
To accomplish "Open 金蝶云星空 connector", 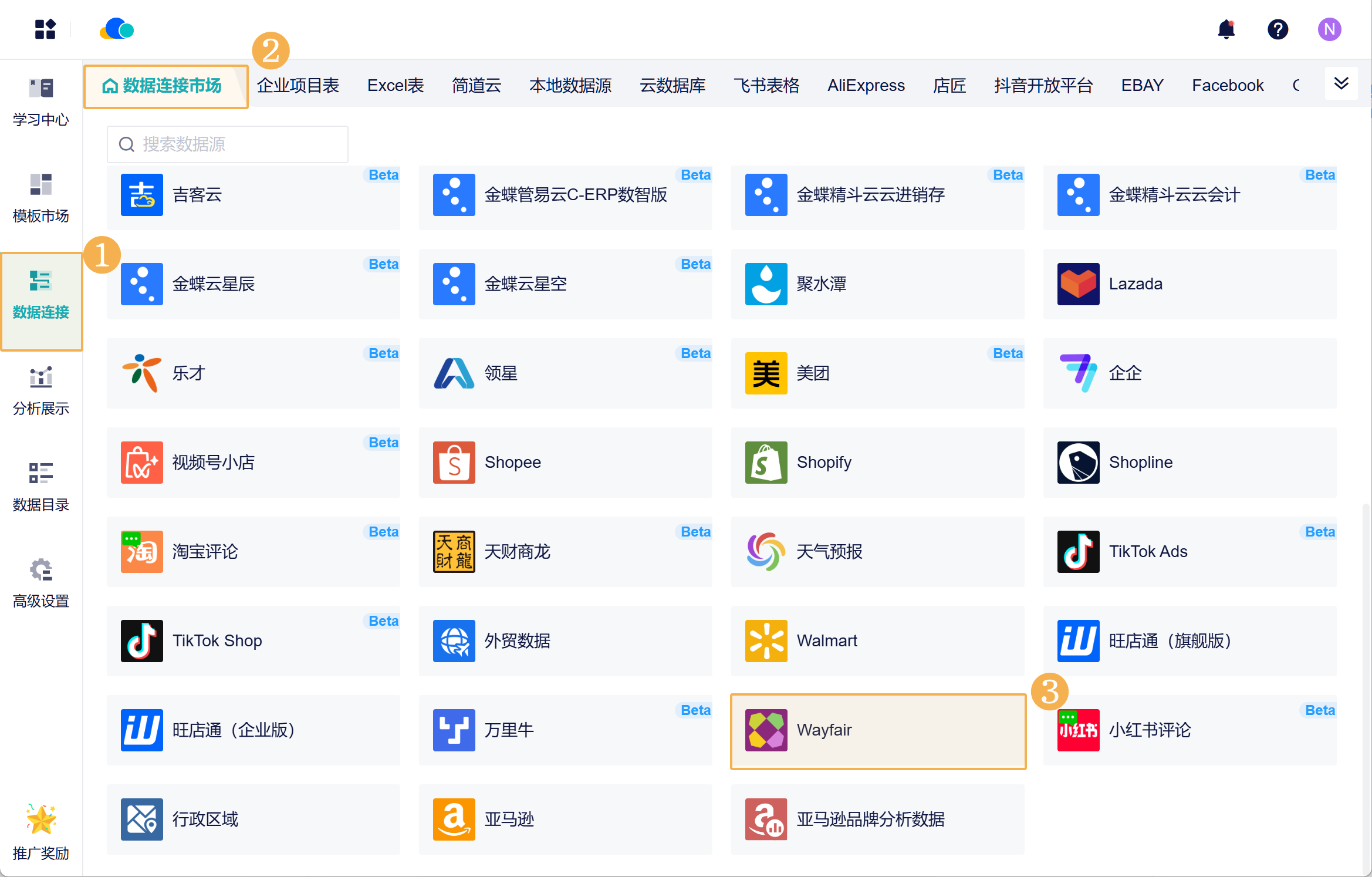I will point(566,284).
